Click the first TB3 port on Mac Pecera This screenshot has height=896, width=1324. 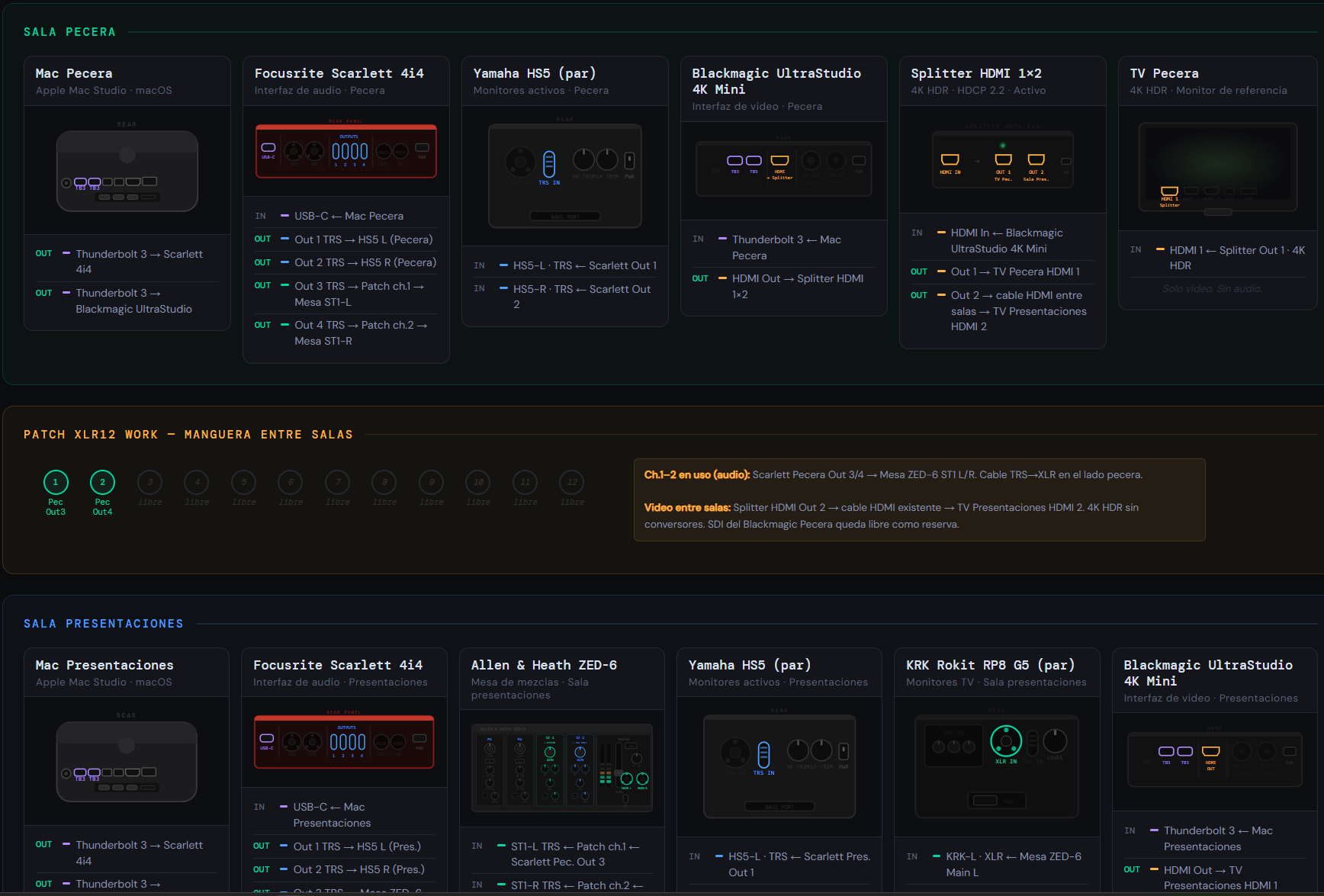click(80, 182)
